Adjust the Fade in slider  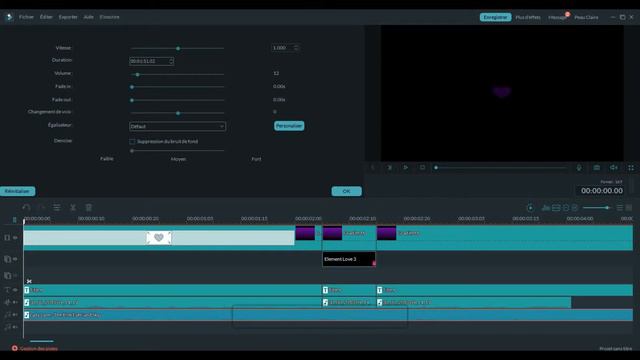(132, 87)
